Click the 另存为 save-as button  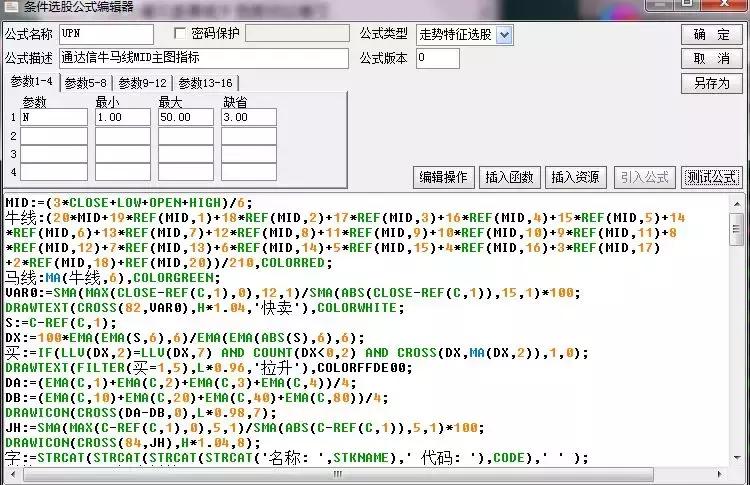(712, 84)
